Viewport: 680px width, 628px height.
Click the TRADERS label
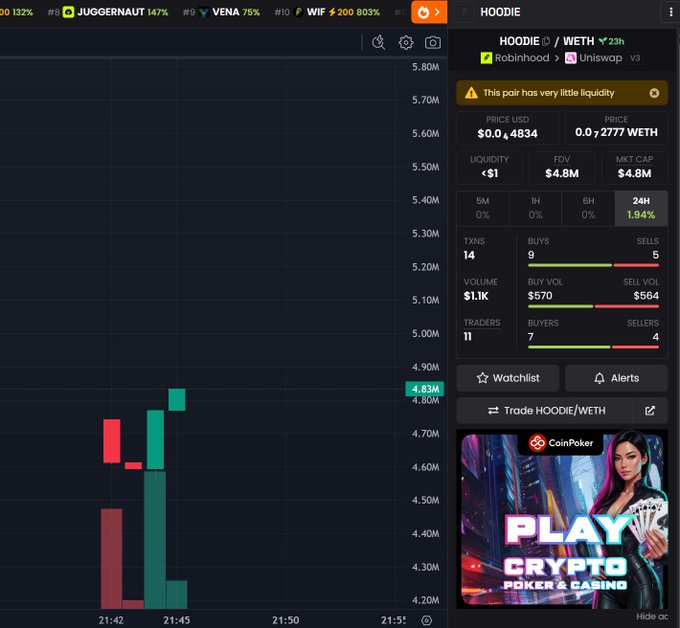tap(482, 323)
